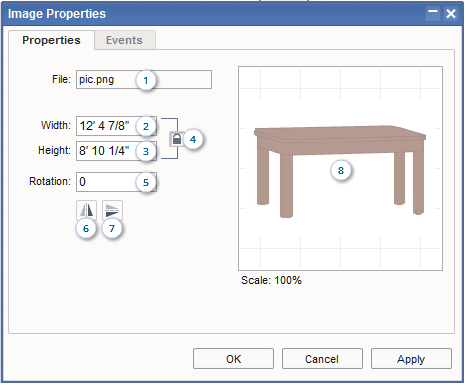Switch to the Events tab
The height and width of the screenshot is (385, 466).
click(125, 40)
